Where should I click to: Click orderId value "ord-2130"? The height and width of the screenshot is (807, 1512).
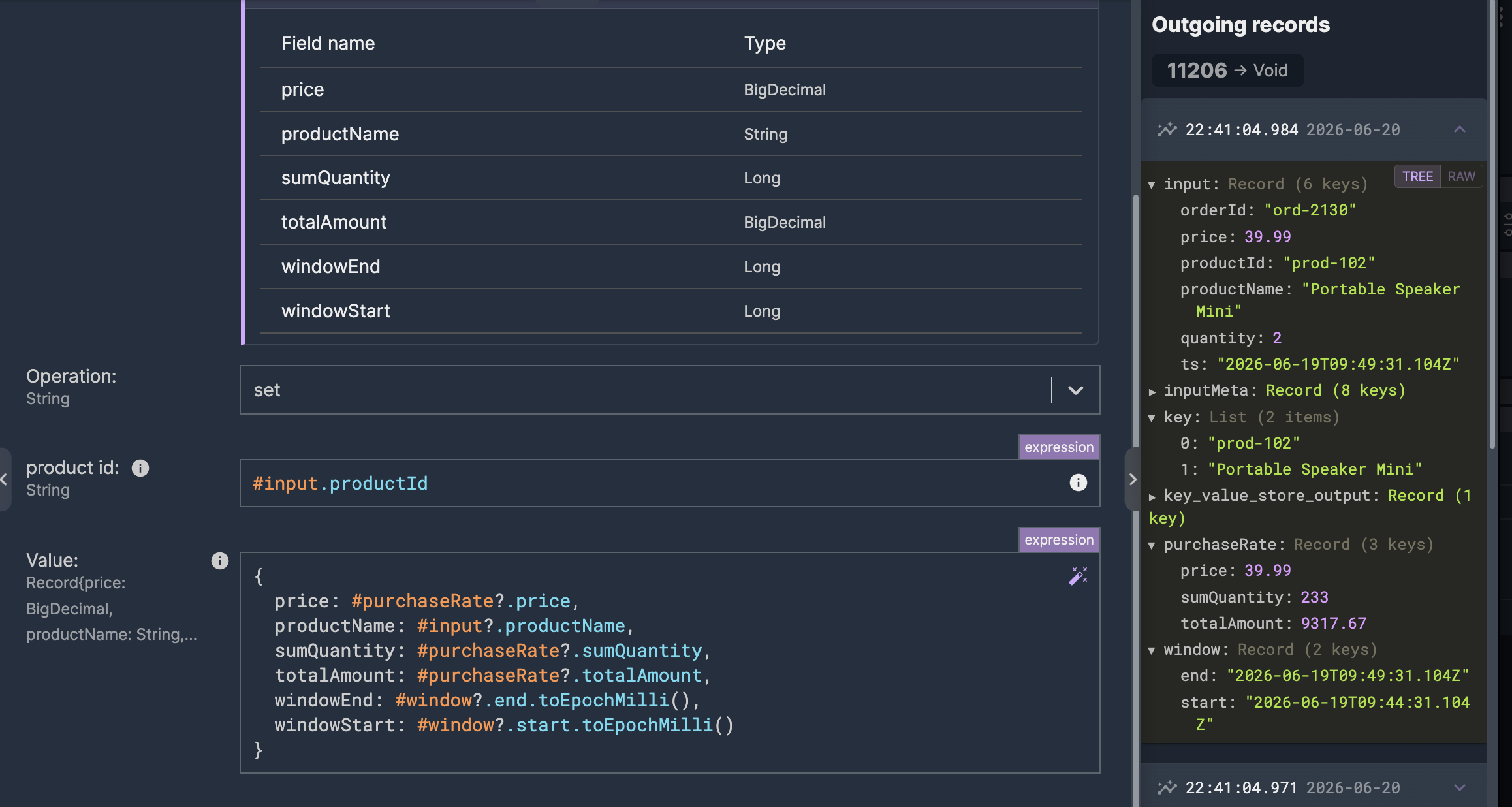(x=1310, y=210)
